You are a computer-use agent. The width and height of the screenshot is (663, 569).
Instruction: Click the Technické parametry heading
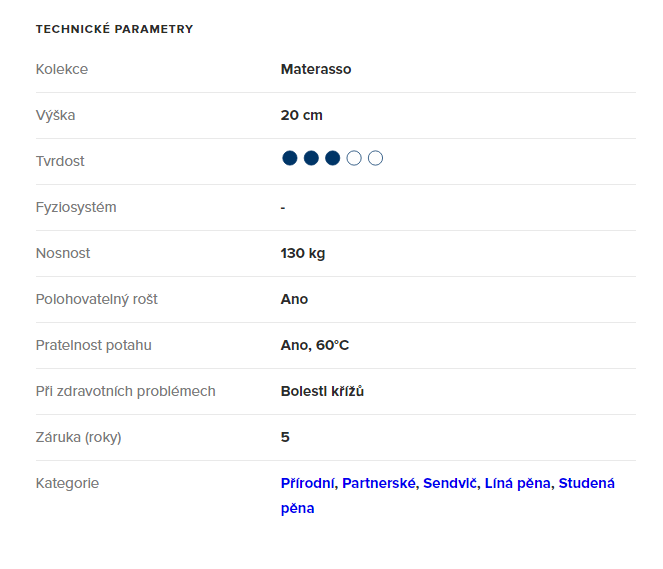coord(114,29)
